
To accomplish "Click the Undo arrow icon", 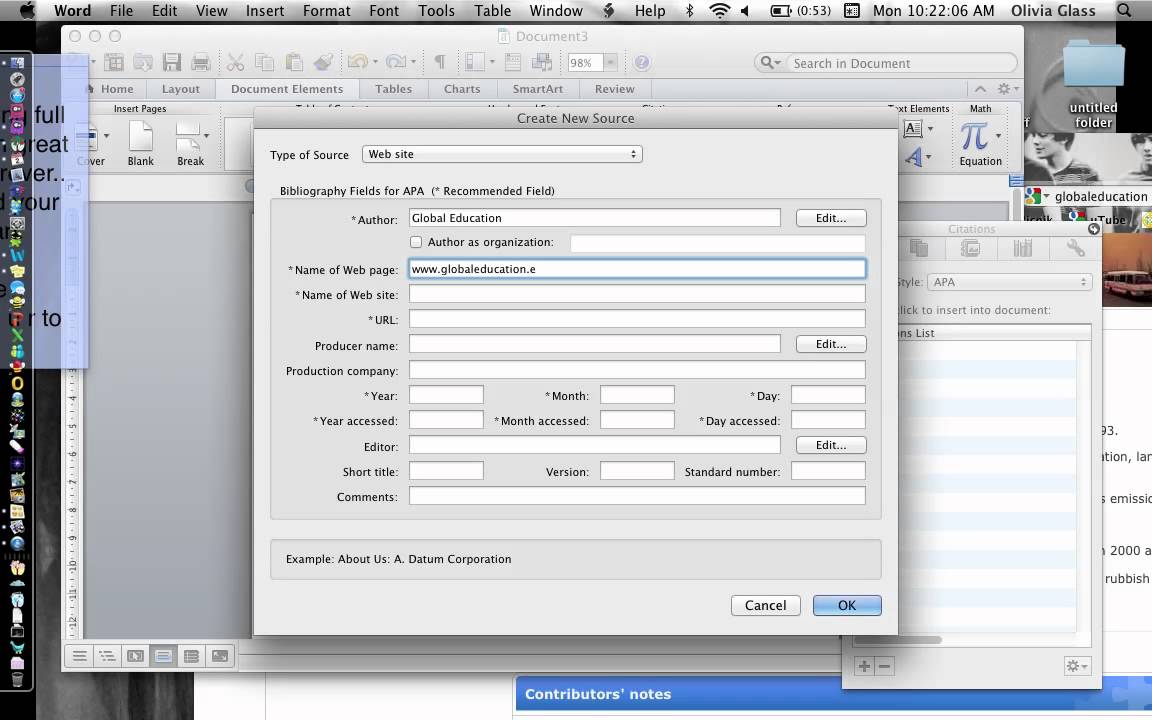I will pos(358,62).
